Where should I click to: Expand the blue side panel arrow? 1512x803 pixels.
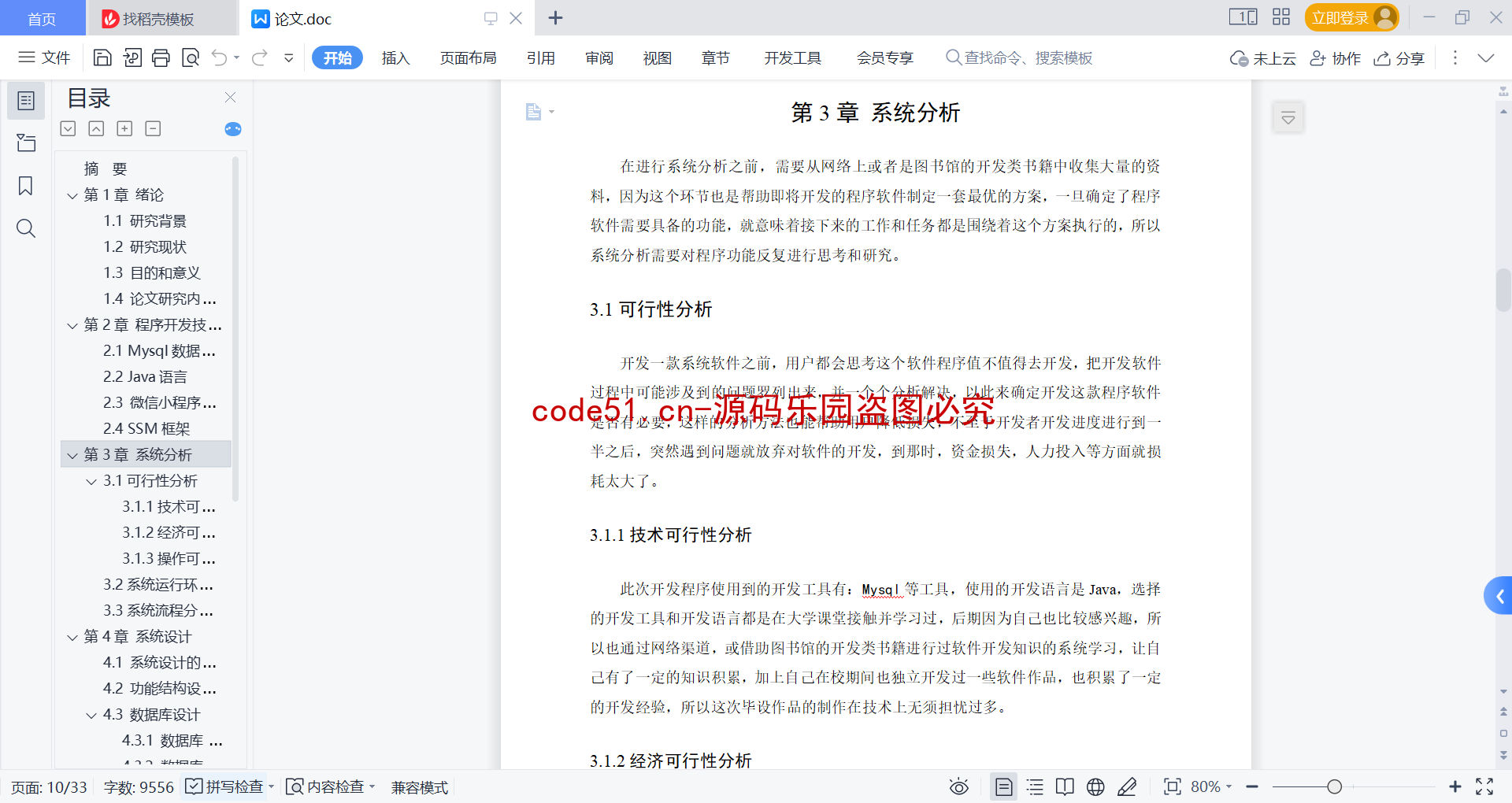pyautogui.click(x=1499, y=596)
